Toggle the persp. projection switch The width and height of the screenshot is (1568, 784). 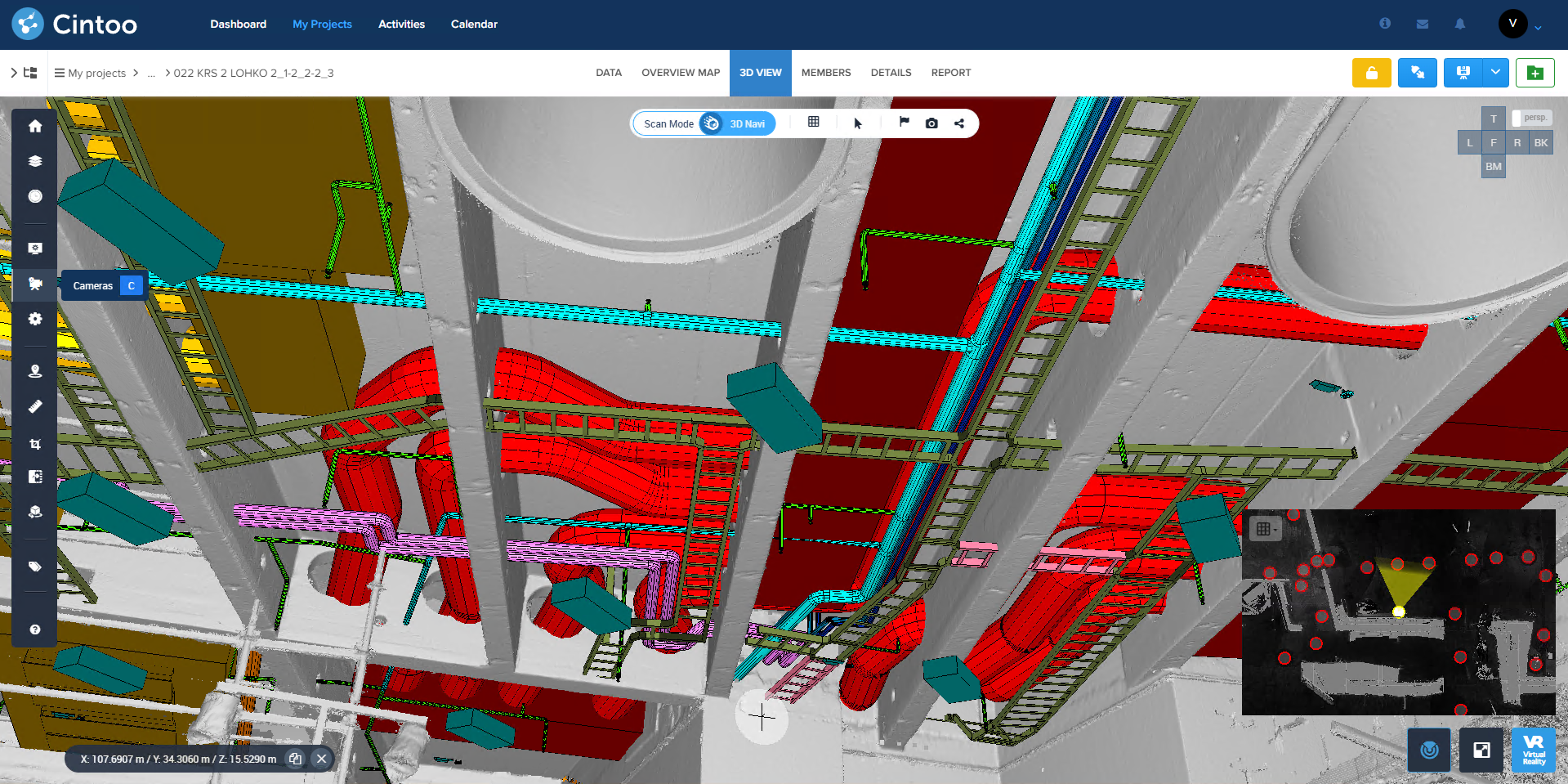(1531, 118)
